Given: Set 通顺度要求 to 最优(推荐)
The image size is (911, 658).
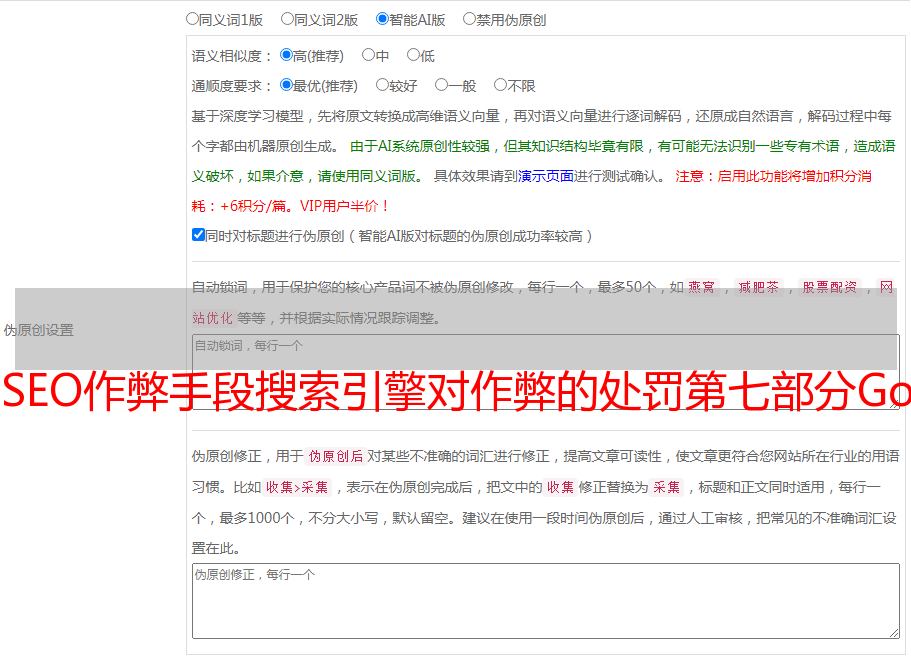Looking at the screenshot, I should tap(286, 85).
